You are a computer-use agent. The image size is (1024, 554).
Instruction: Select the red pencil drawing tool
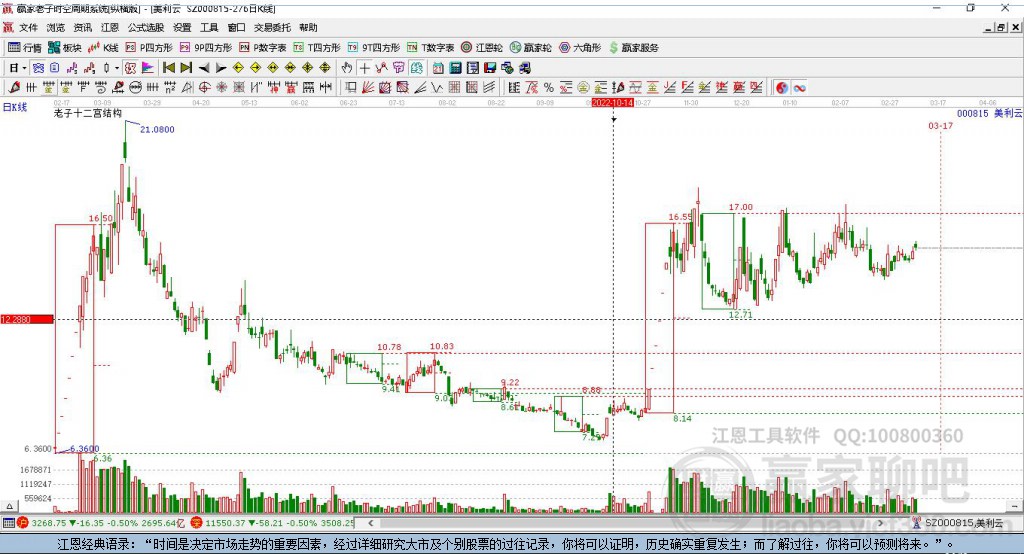pos(14,88)
